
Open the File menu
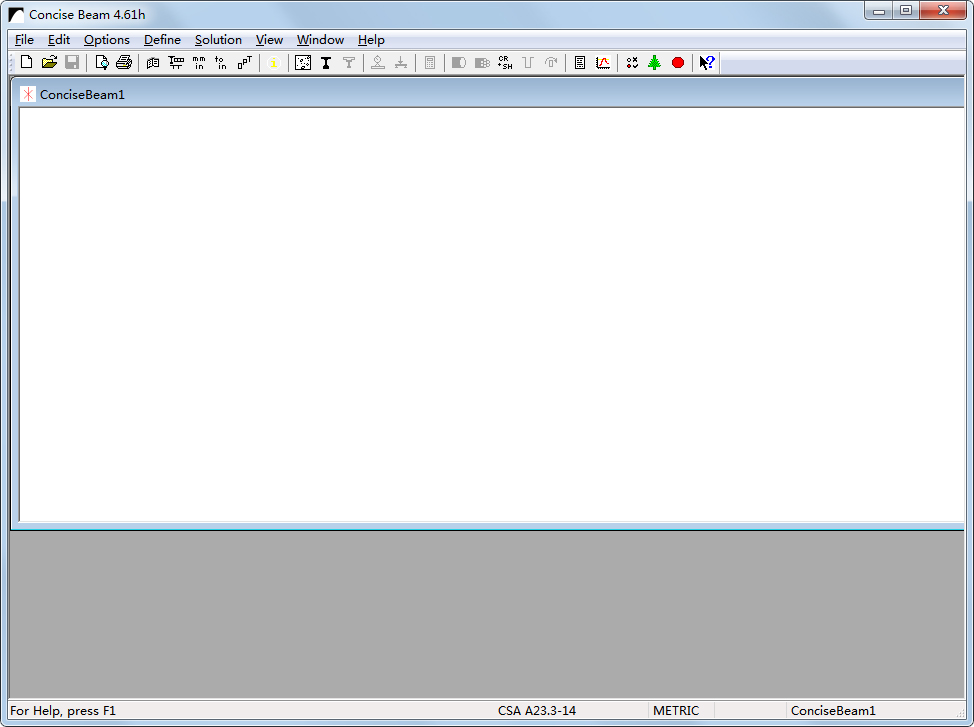point(24,40)
